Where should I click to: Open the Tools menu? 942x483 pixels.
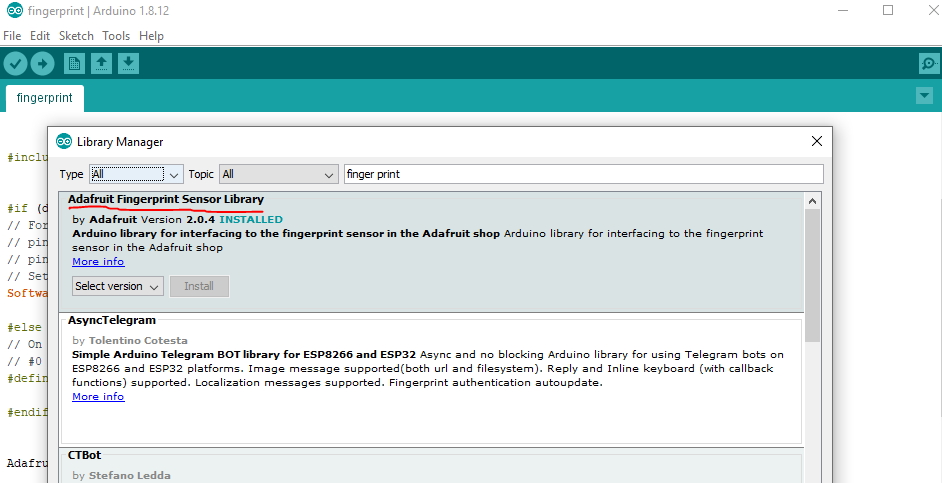pyautogui.click(x=116, y=36)
